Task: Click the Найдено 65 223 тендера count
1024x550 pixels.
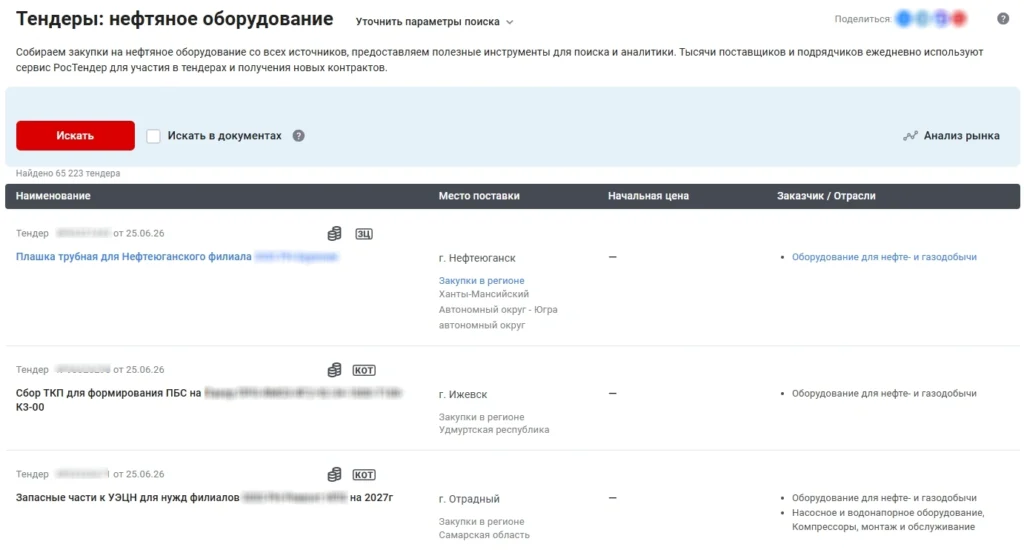Action: coord(68,173)
